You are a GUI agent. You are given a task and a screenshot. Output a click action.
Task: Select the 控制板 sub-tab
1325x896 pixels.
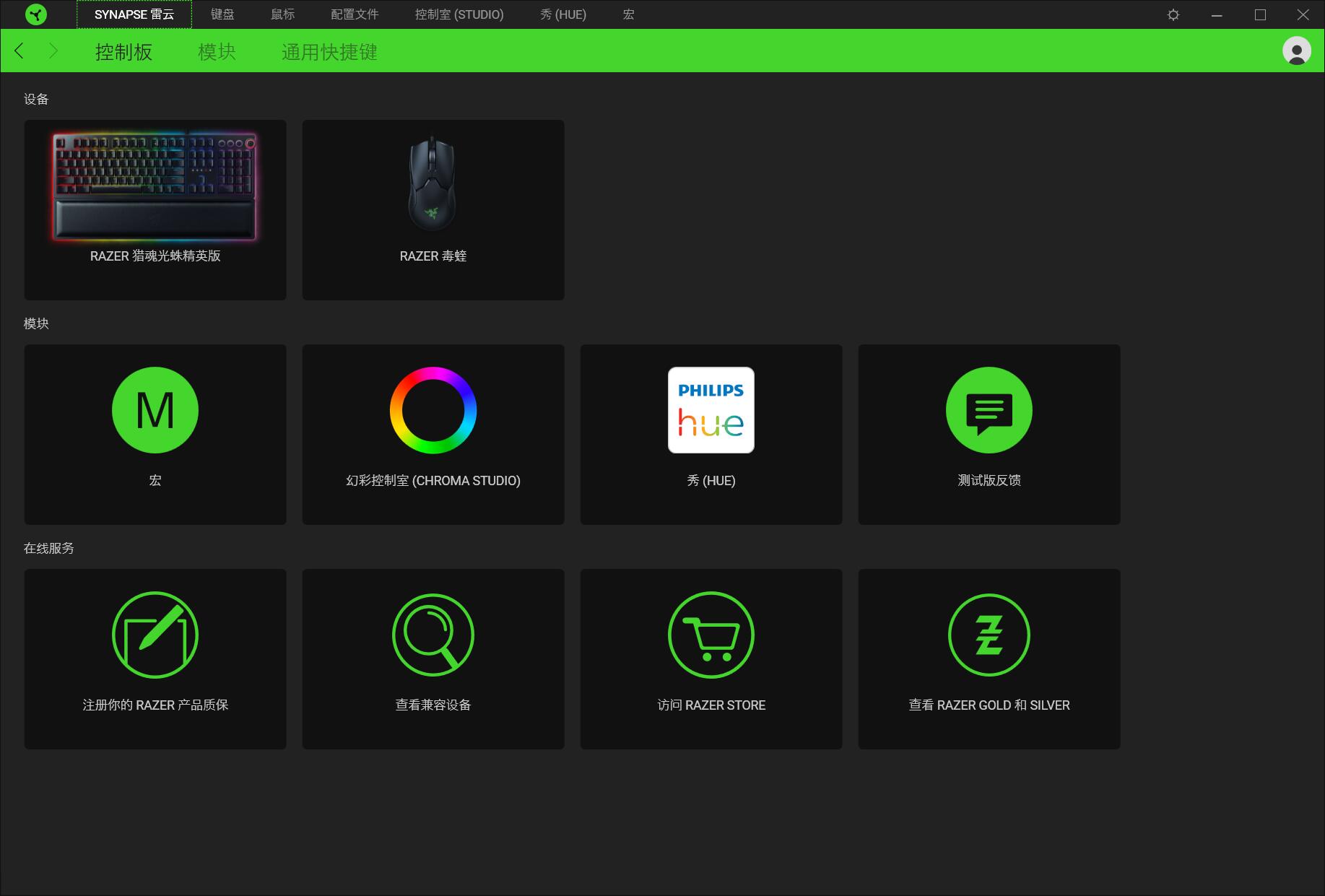click(123, 51)
